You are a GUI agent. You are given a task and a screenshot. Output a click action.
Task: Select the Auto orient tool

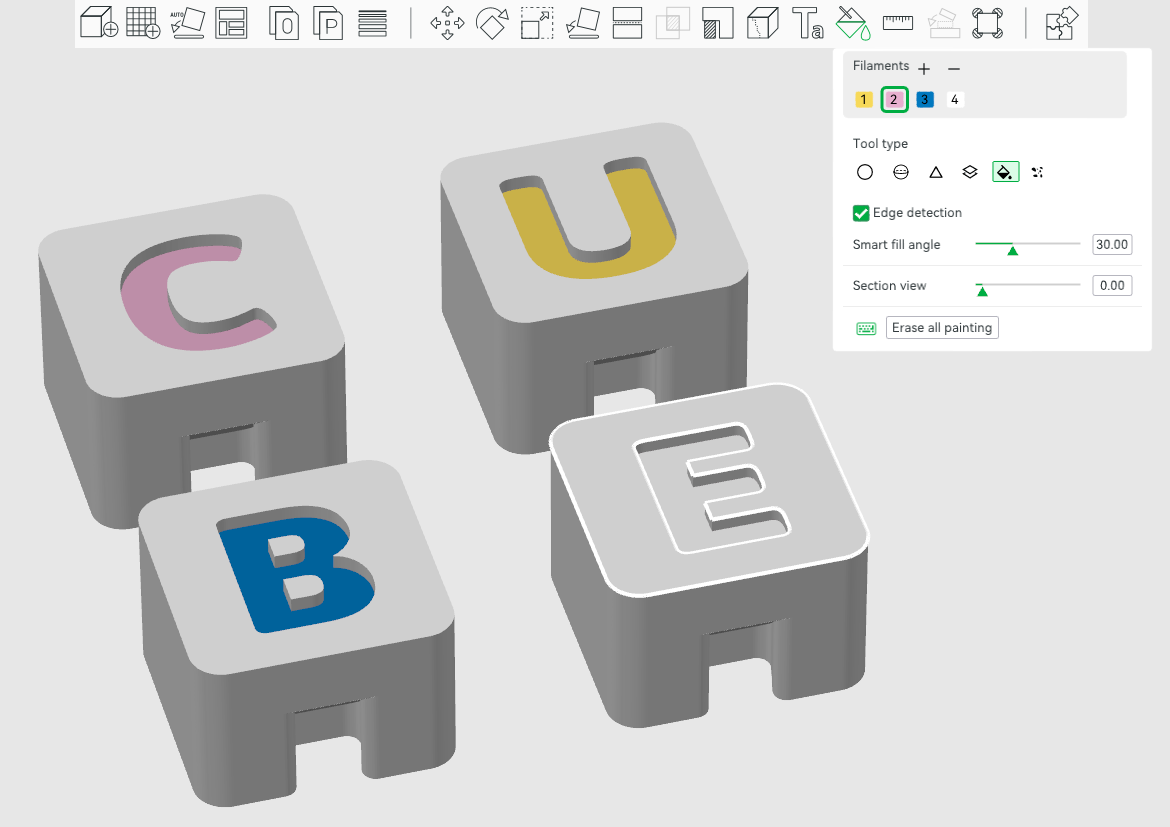point(187,23)
